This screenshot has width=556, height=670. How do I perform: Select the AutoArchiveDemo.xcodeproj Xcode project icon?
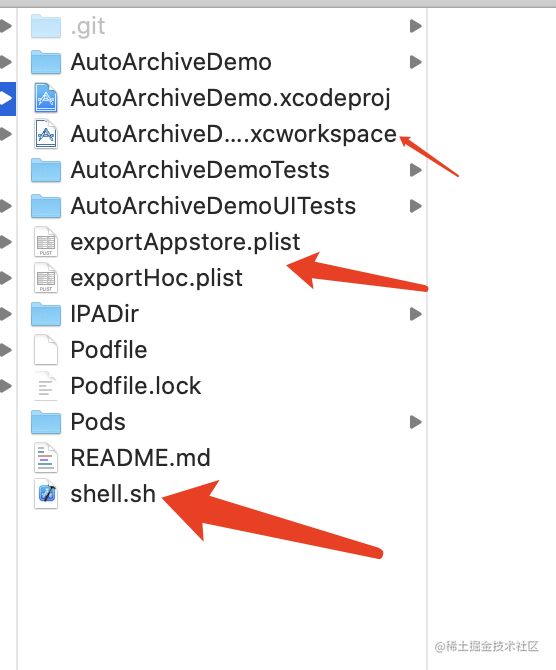[46, 98]
